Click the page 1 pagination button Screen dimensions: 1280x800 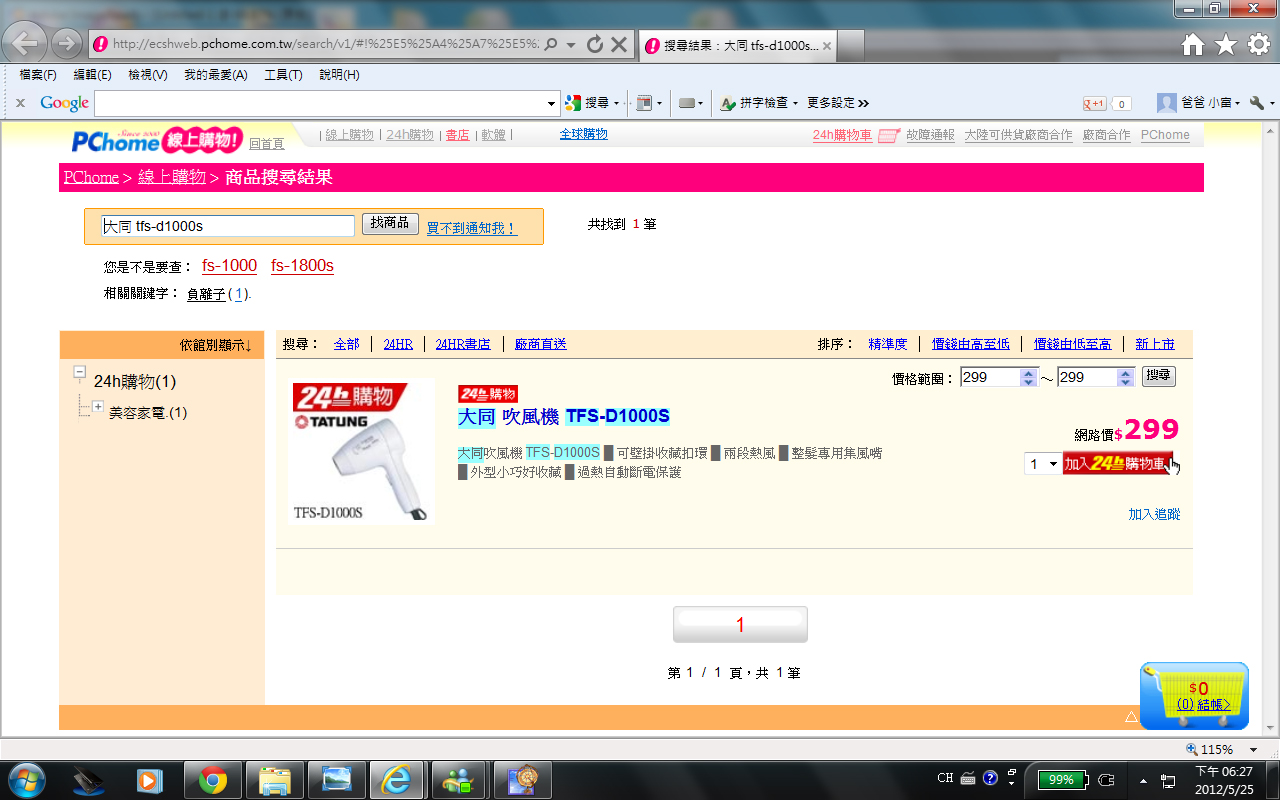tap(740, 625)
